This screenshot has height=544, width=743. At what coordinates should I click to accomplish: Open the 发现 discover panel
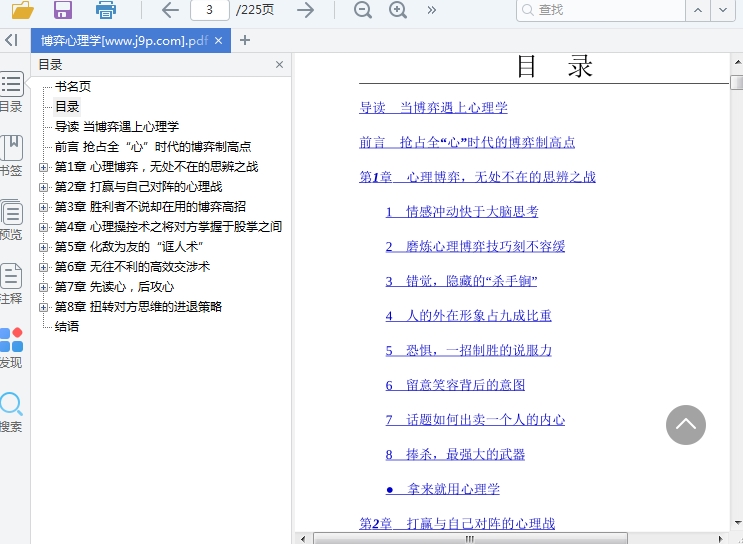(x=11, y=347)
